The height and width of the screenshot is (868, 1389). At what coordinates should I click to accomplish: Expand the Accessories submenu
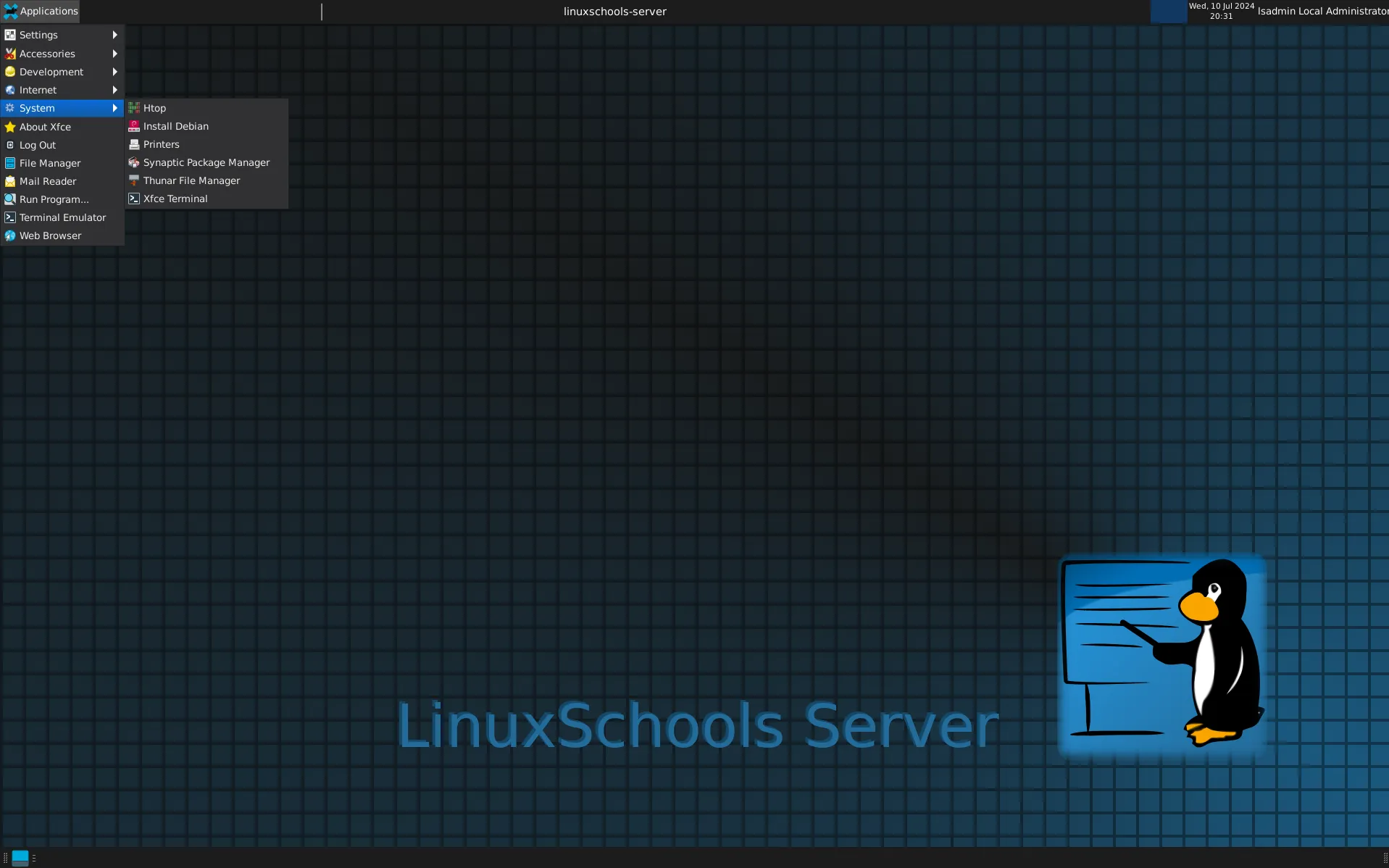tap(46, 53)
